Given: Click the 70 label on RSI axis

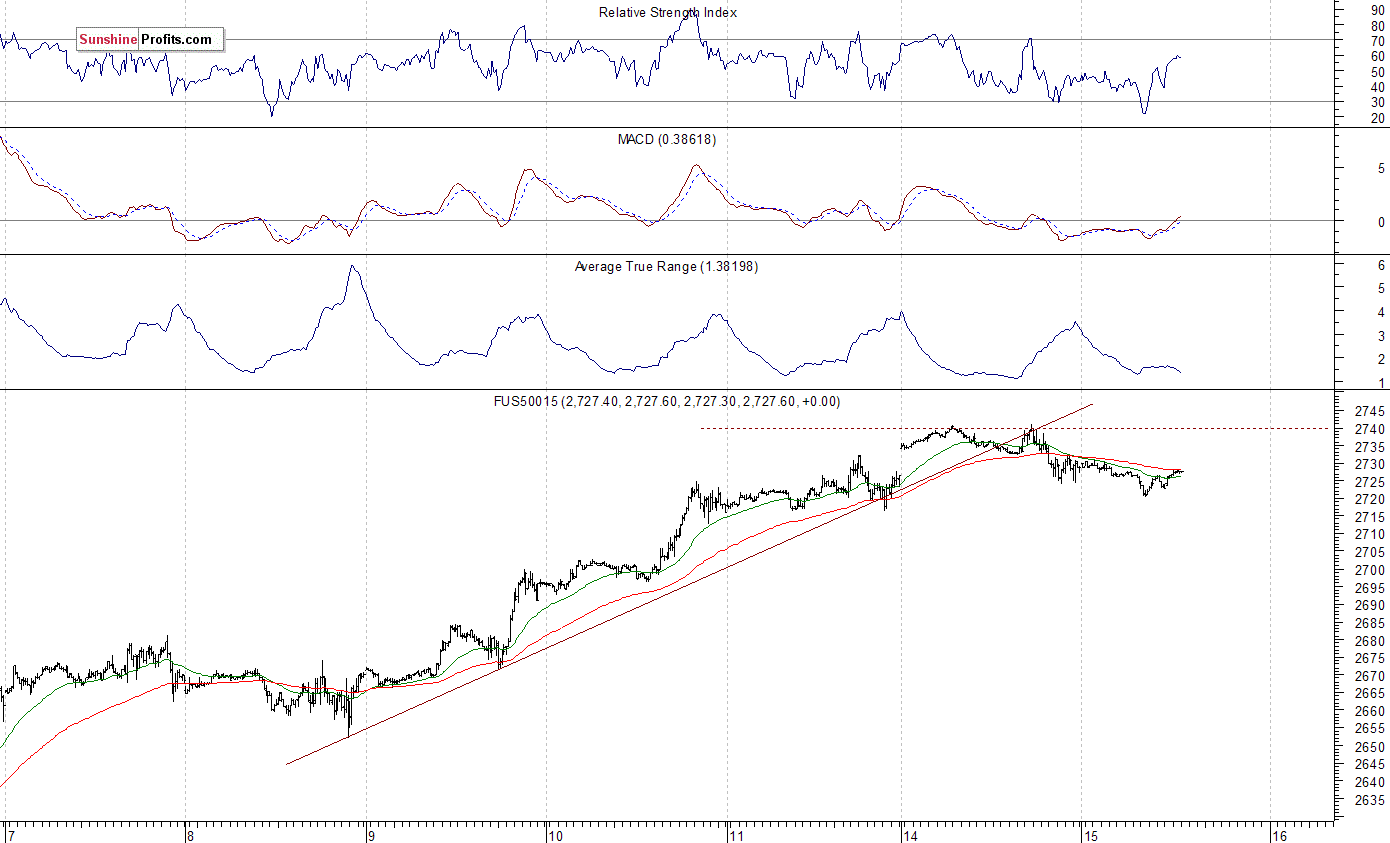Looking at the screenshot, I should [1378, 40].
